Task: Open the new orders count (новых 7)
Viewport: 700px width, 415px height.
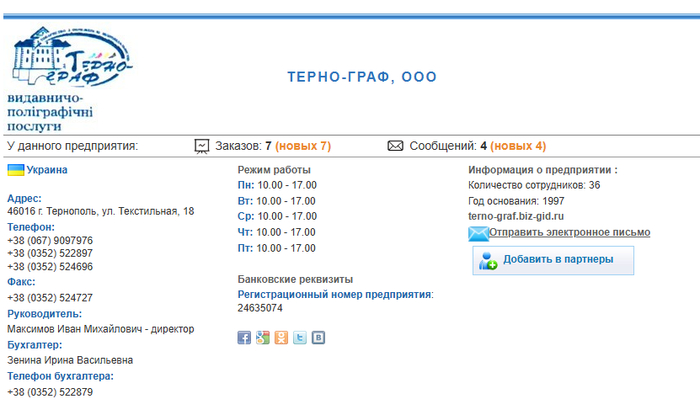Action: [302, 146]
